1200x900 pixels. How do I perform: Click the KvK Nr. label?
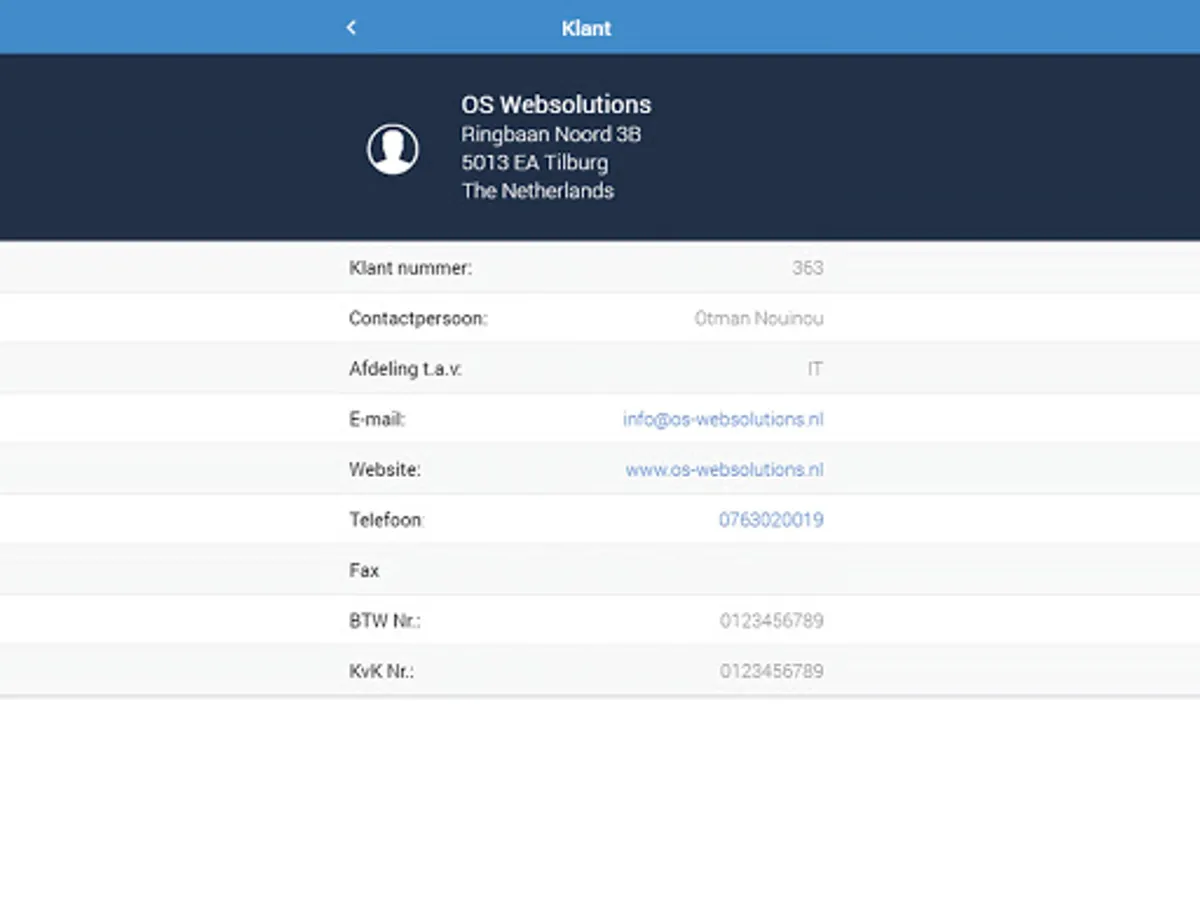click(381, 671)
